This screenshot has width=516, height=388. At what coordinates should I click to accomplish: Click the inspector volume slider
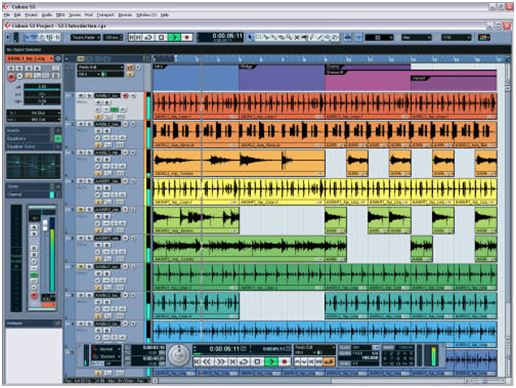pos(42,88)
